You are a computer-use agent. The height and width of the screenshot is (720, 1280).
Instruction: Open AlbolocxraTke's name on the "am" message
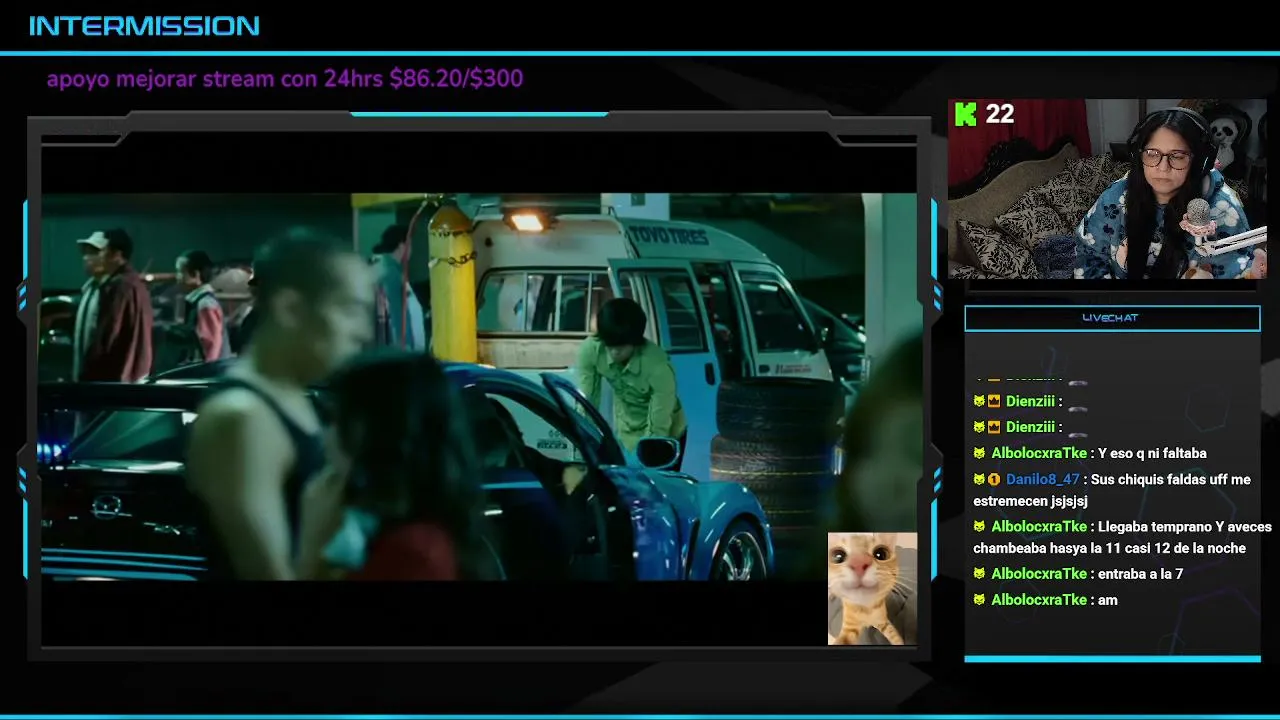pos(1038,600)
